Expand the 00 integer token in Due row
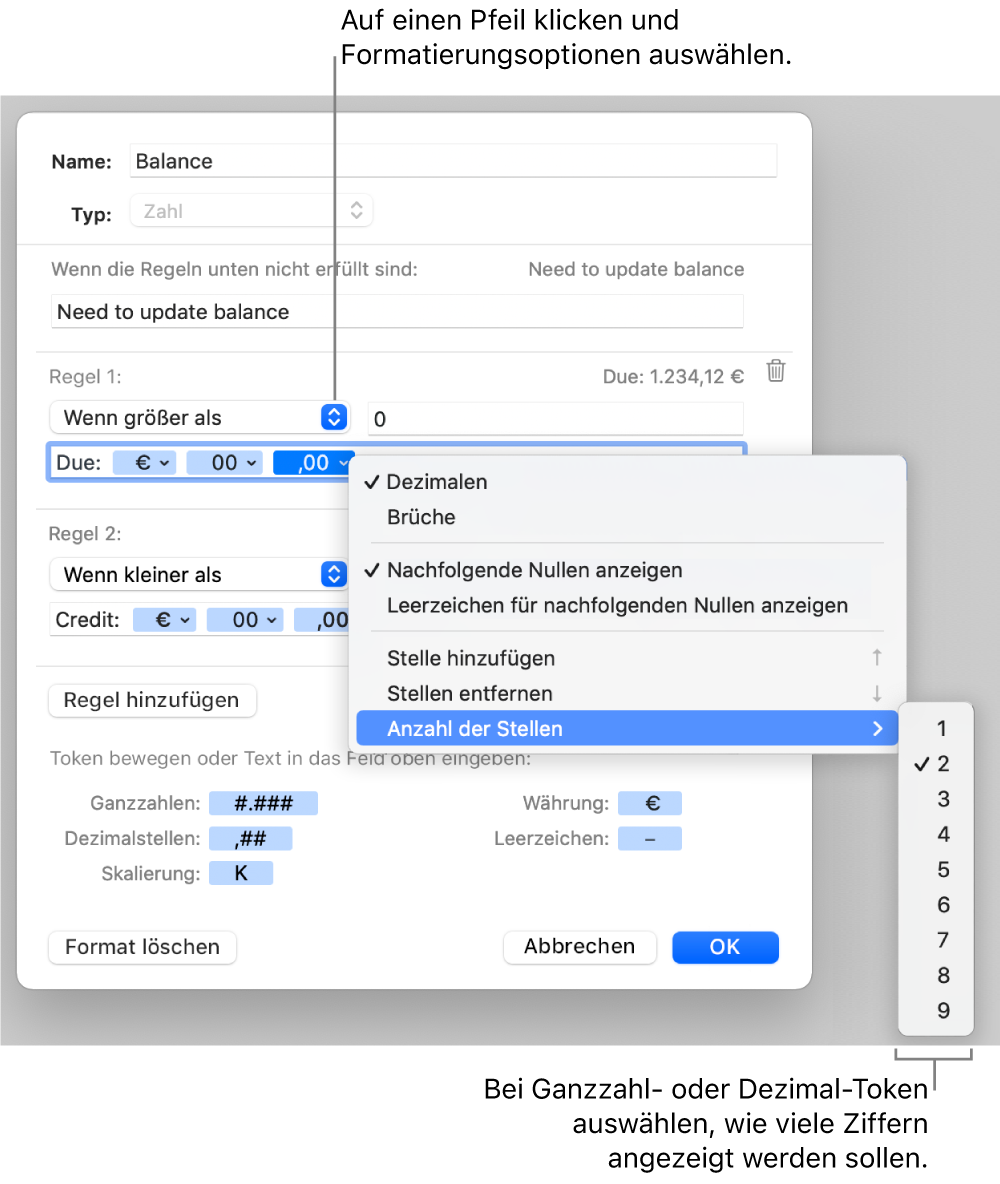This screenshot has height=1184, width=1000. 225,463
